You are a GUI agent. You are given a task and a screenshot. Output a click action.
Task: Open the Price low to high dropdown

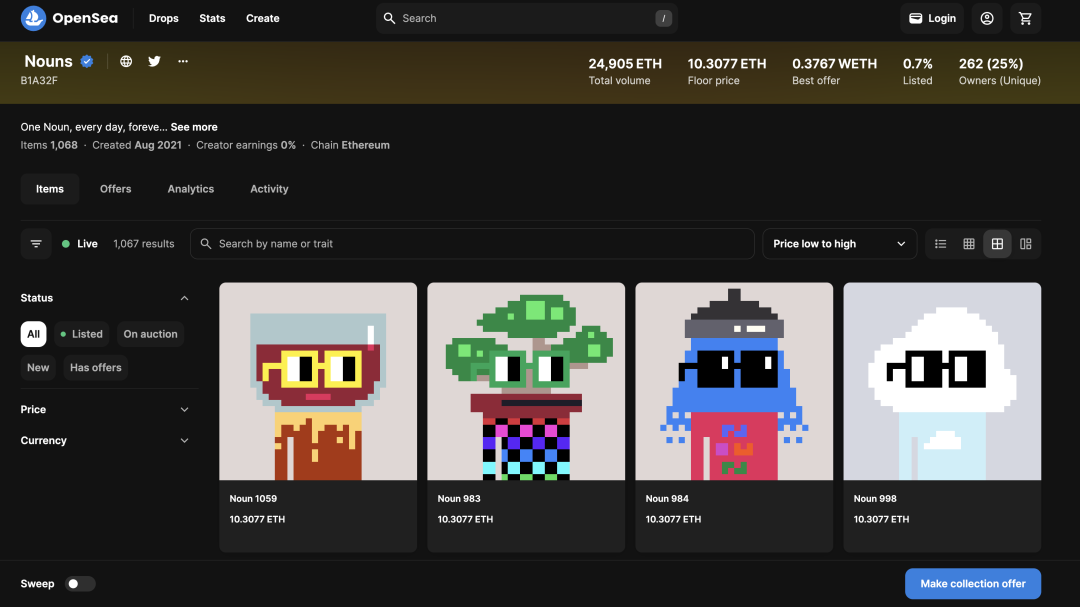tap(839, 244)
